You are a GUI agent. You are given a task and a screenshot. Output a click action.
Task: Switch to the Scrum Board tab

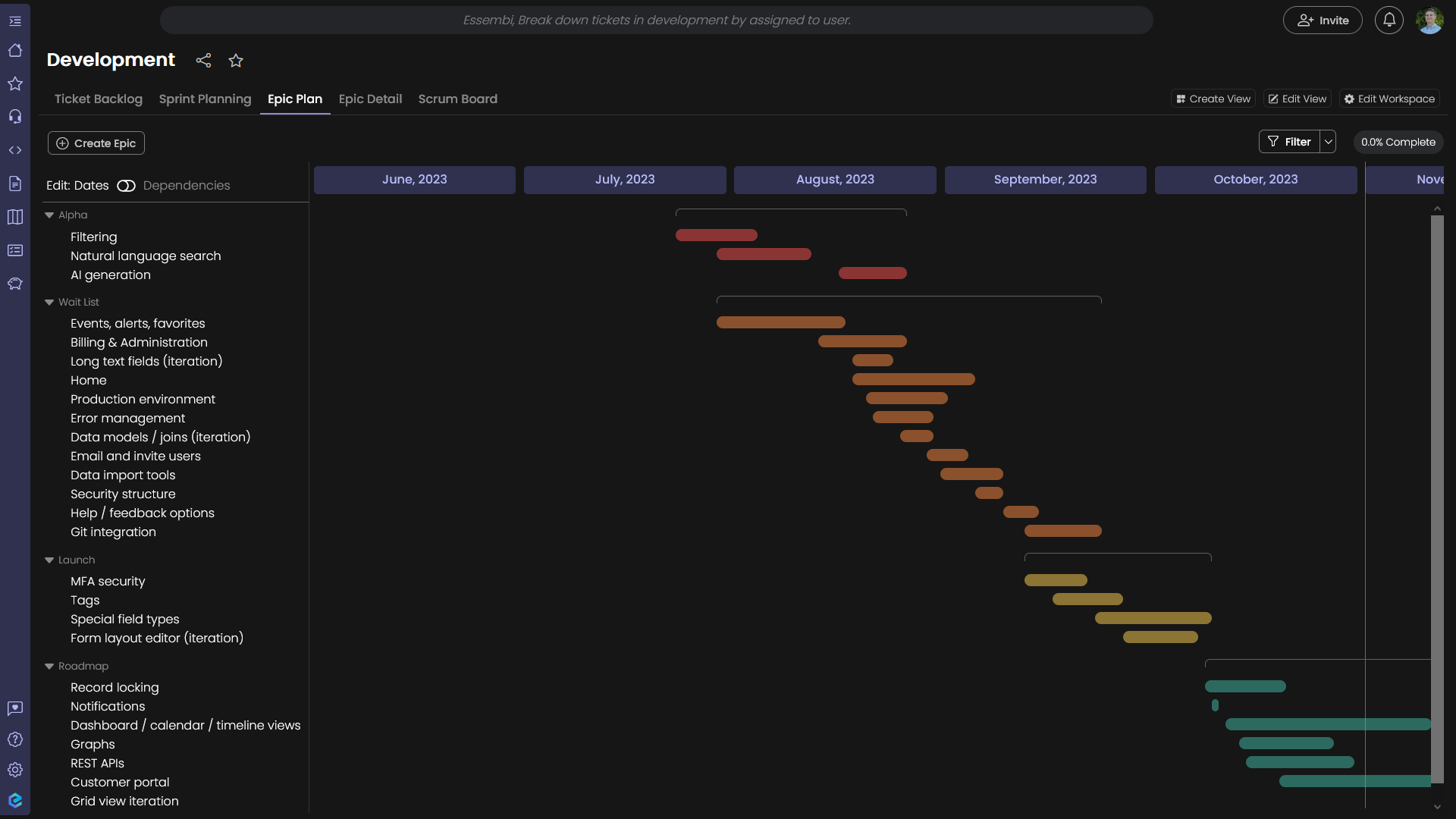(x=457, y=99)
